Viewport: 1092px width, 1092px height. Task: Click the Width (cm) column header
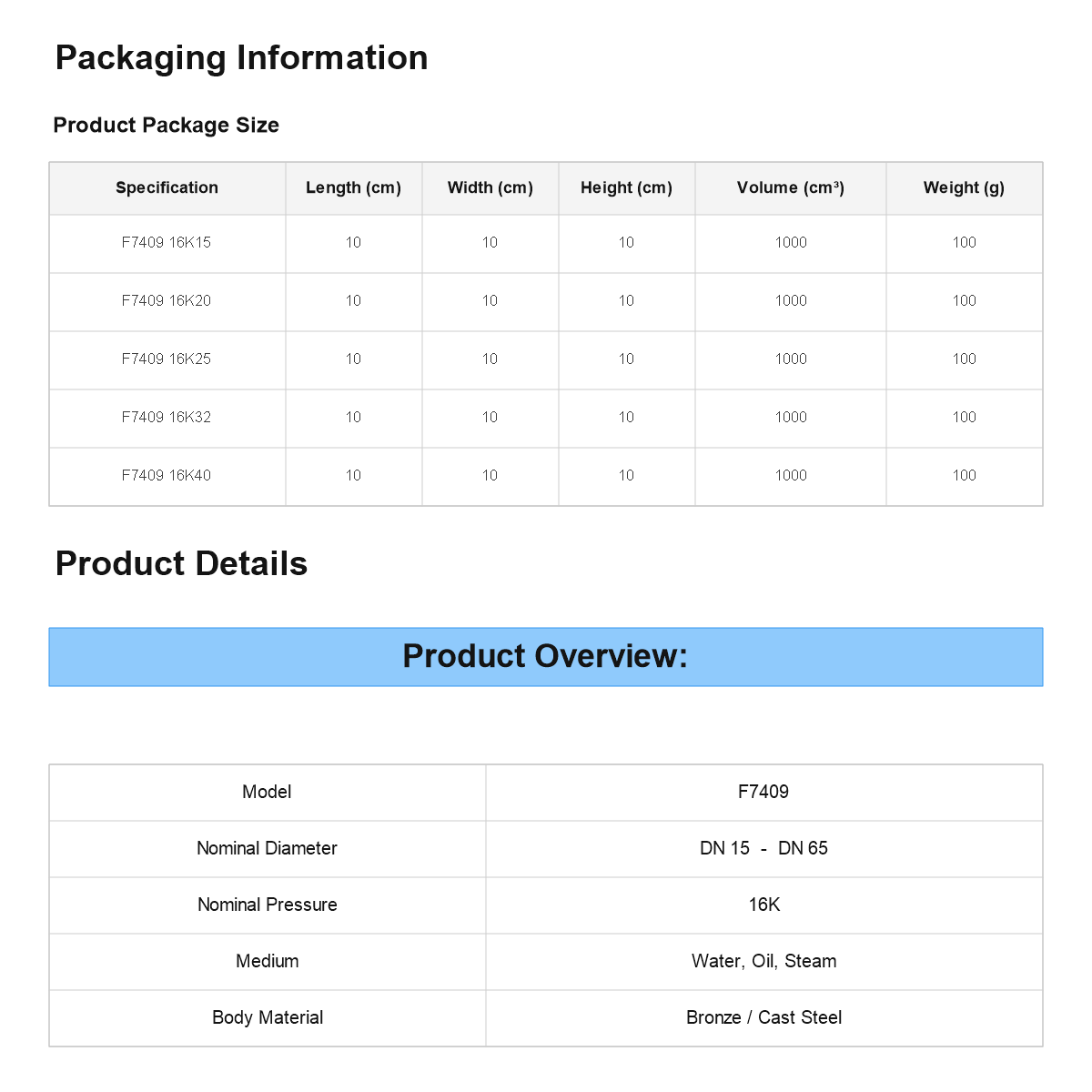point(490,188)
